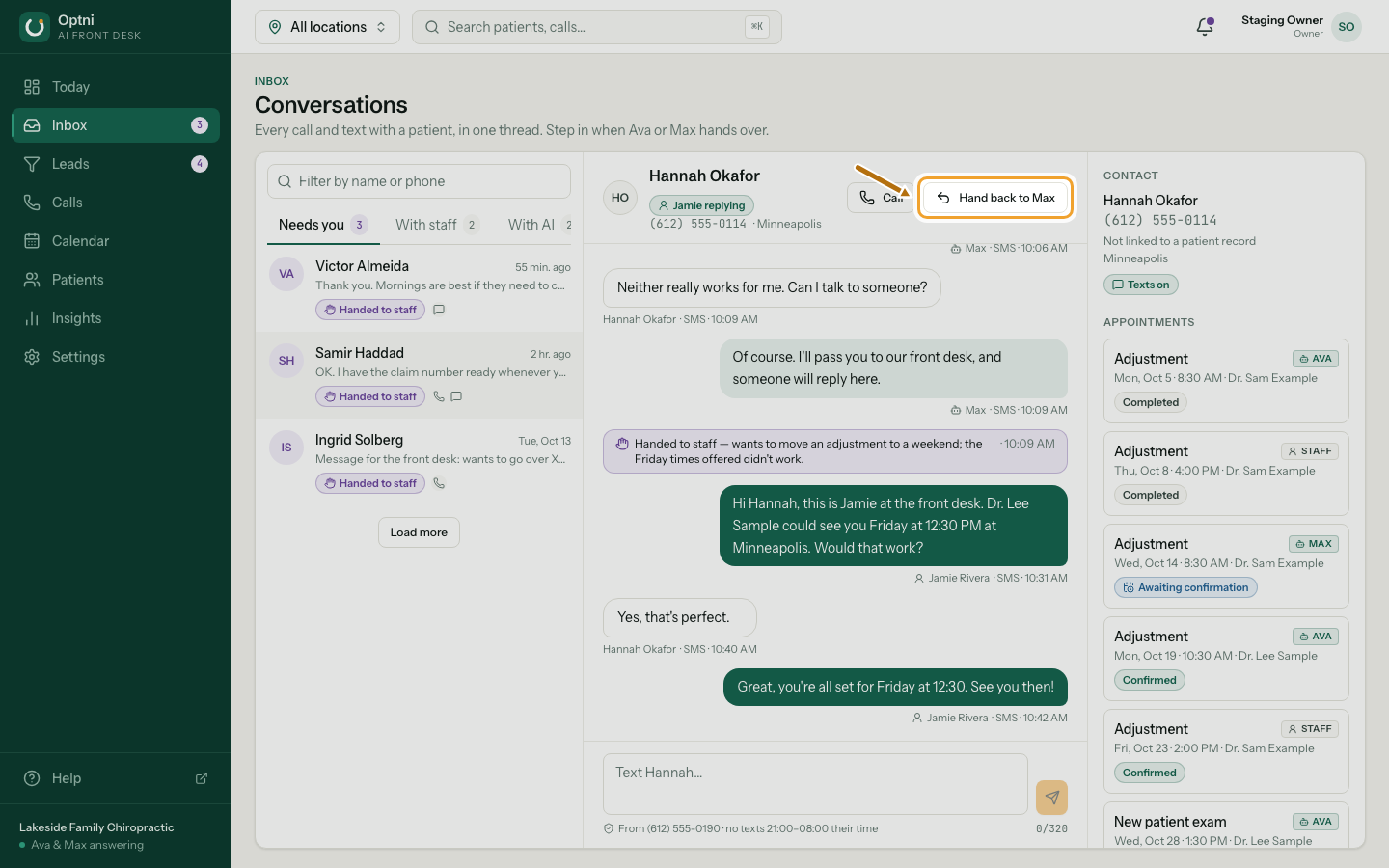Open the All locations dropdown
Image resolution: width=1389 pixels, height=868 pixels.
[x=327, y=27]
